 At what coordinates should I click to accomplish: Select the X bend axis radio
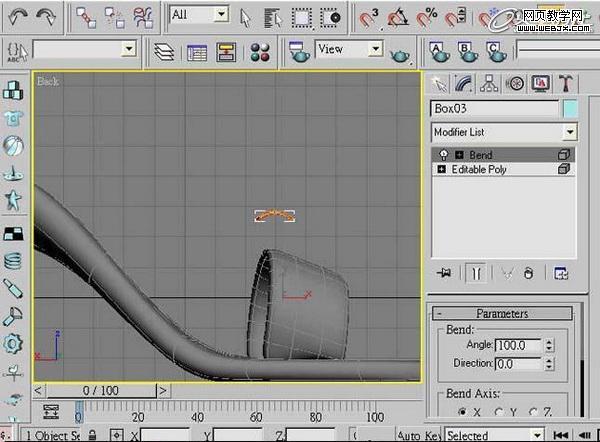pyautogui.click(x=463, y=412)
